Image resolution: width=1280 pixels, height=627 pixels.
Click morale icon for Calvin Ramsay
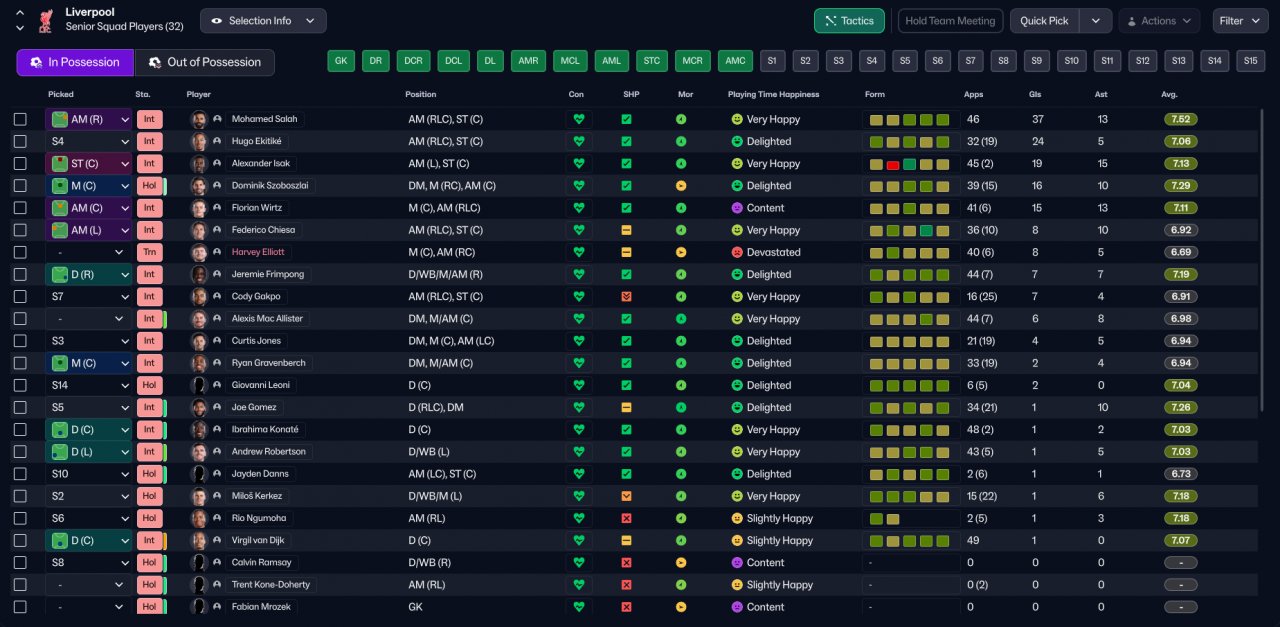pos(681,562)
